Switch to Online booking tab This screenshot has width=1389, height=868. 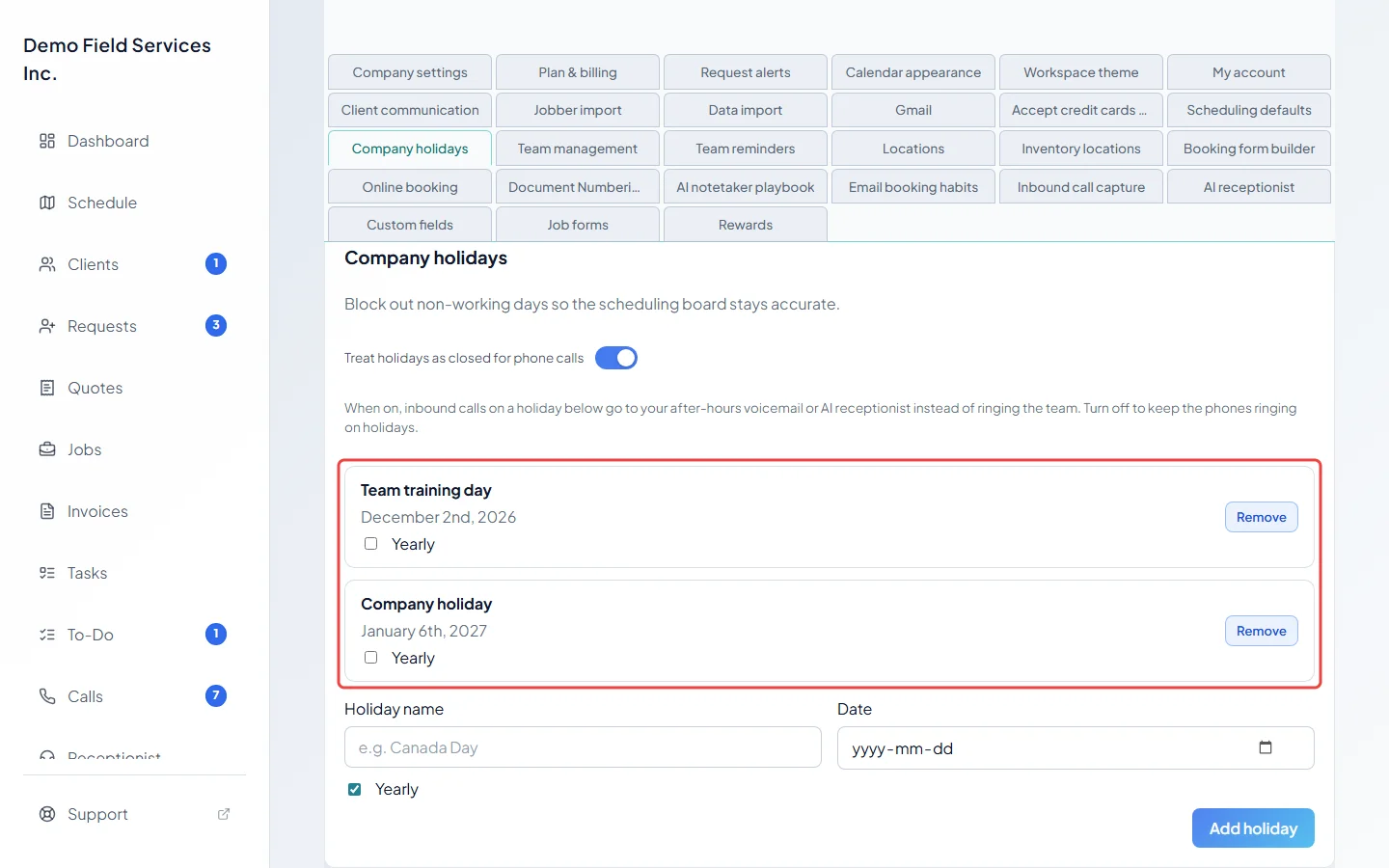click(410, 187)
